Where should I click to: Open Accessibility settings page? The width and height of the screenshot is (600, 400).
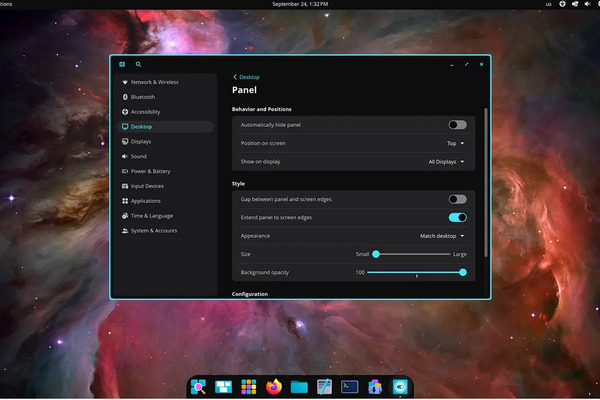pyautogui.click(x=165, y=112)
